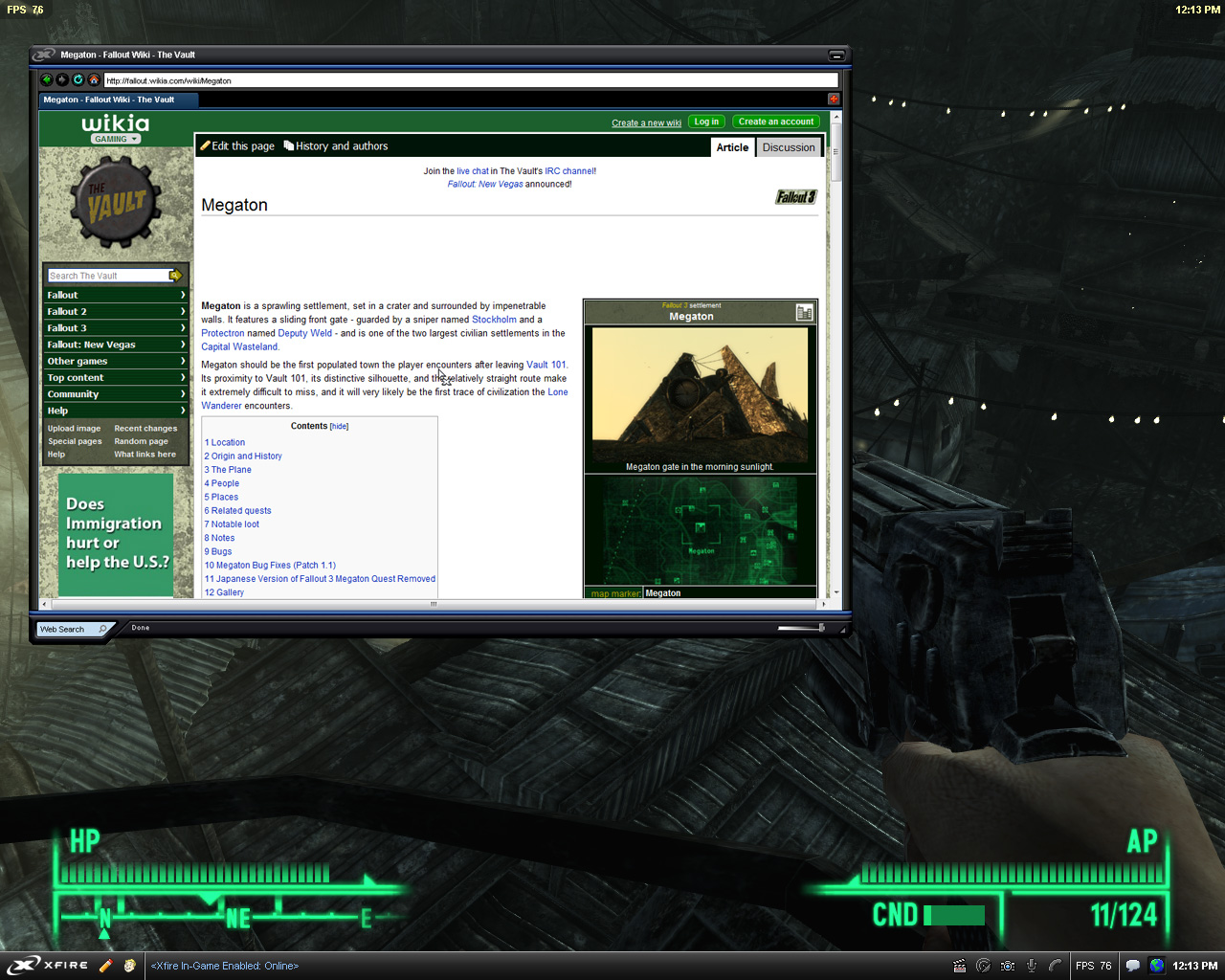Click the avatar icon next to the pencil
Image resolution: width=1225 pixels, height=980 pixels.
(129, 966)
